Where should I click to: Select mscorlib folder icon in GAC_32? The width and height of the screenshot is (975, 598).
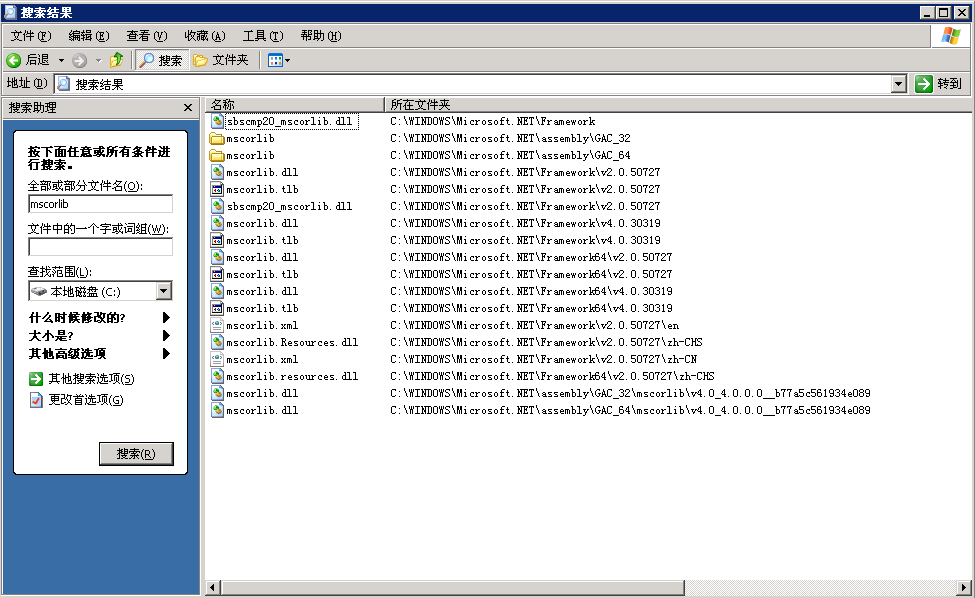point(217,138)
